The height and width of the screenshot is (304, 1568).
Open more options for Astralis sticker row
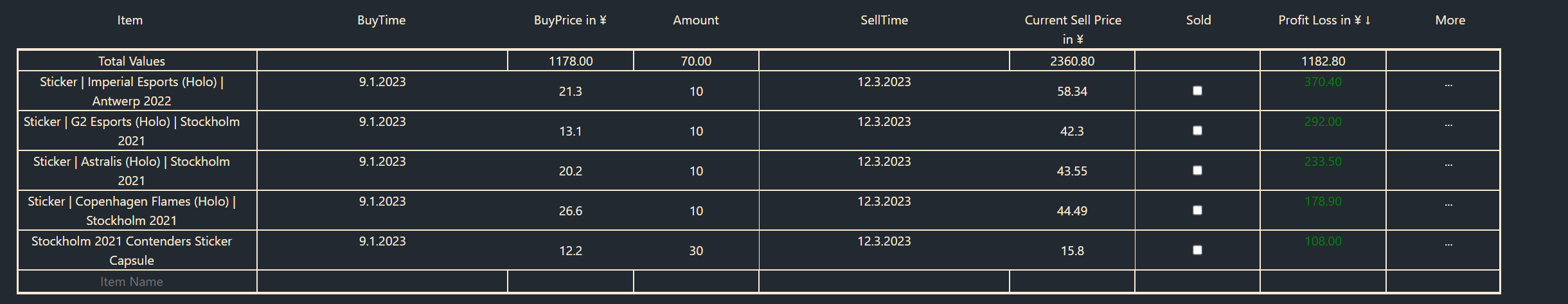click(1448, 164)
